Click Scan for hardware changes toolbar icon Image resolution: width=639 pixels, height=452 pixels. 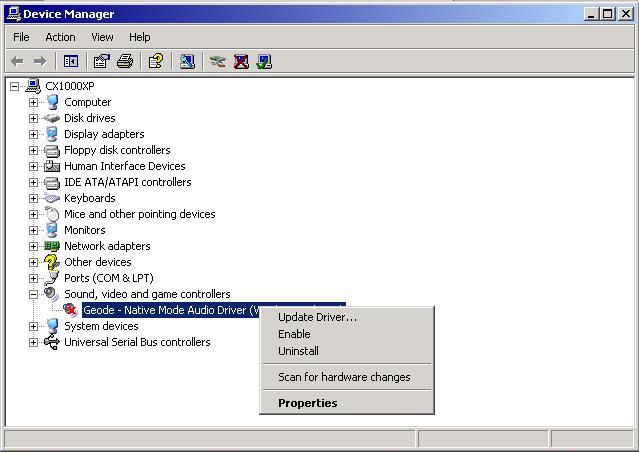tap(187, 62)
